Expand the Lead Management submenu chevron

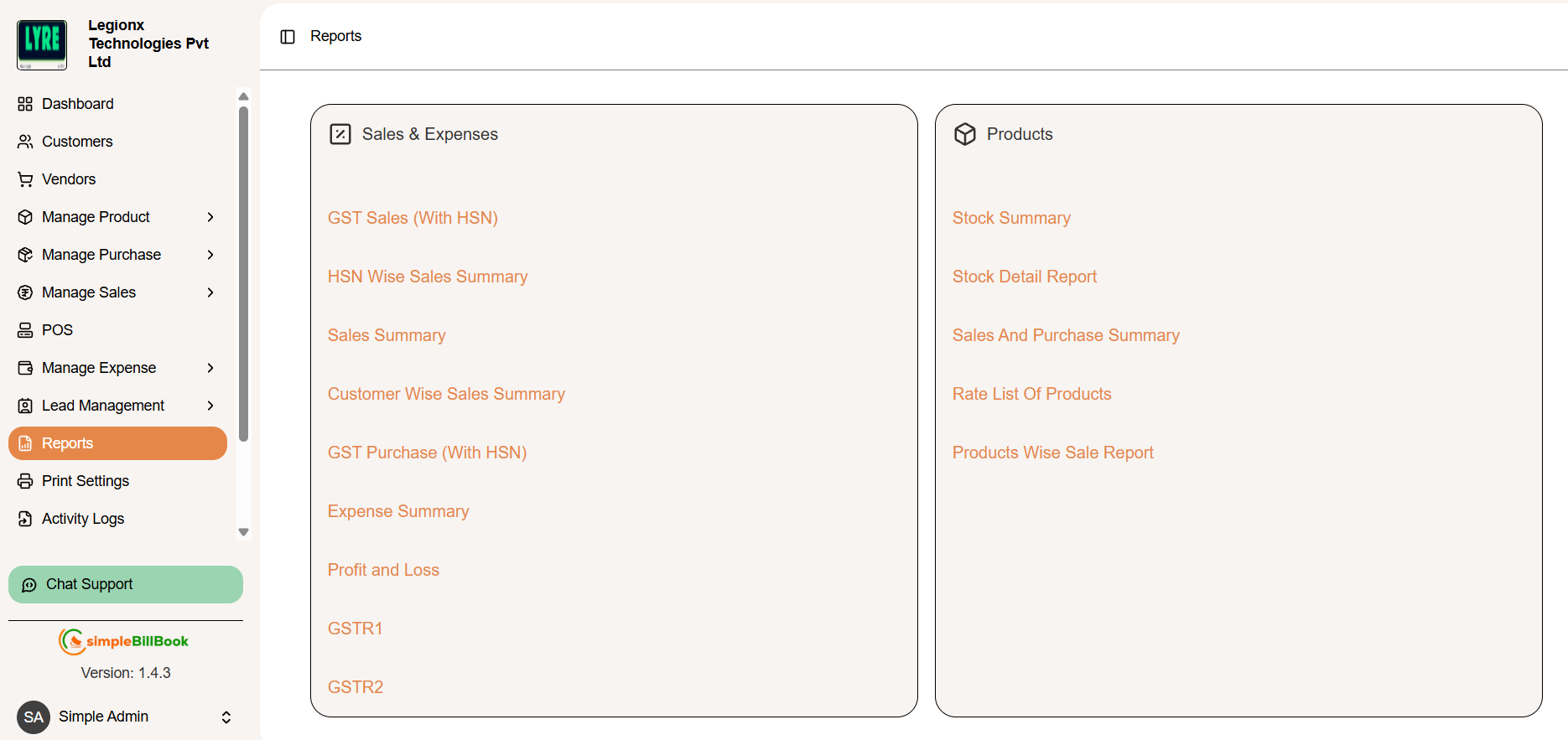click(210, 406)
